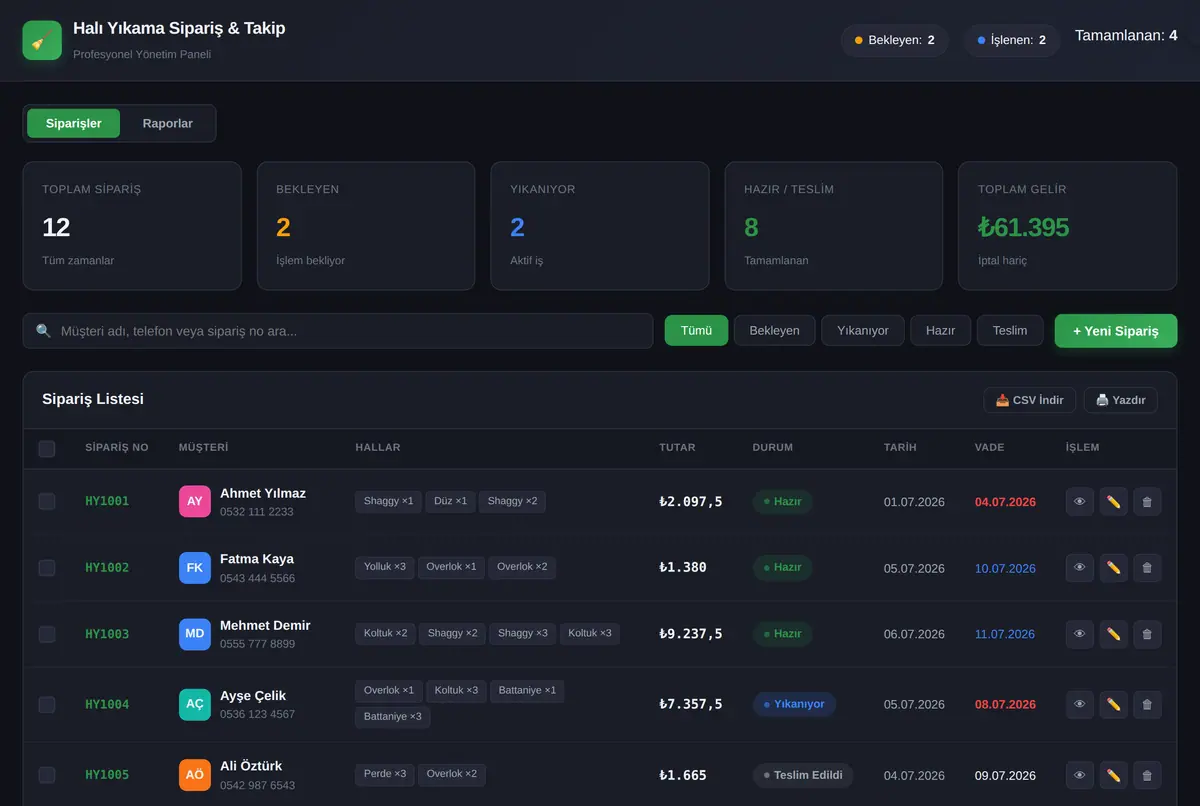The width and height of the screenshot is (1200, 806).
Task: Filter orders by Tümü
Action: point(696,330)
